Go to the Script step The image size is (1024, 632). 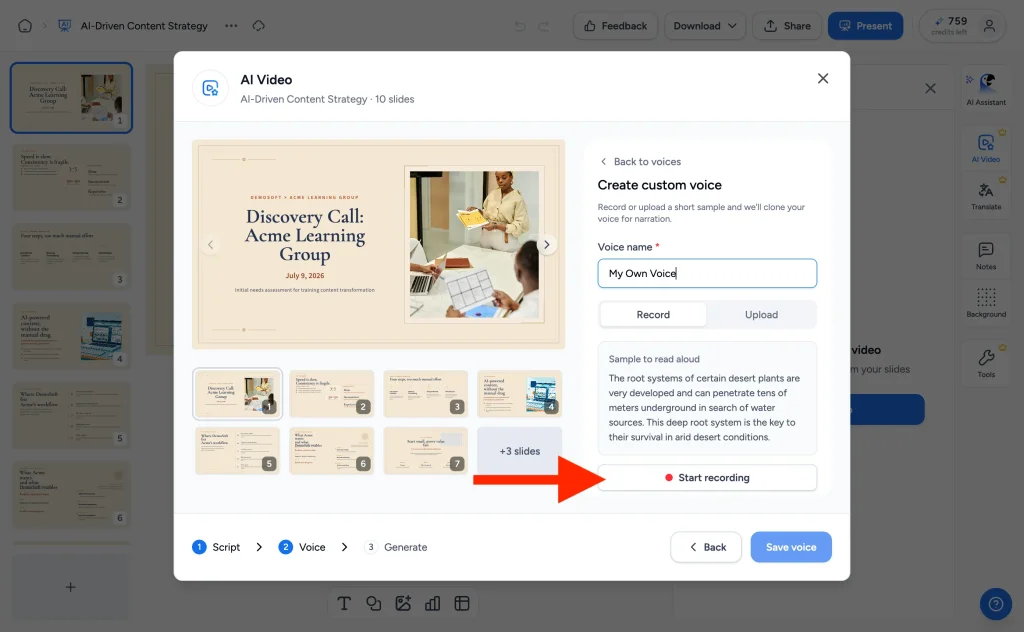pyautogui.click(x=216, y=547)
